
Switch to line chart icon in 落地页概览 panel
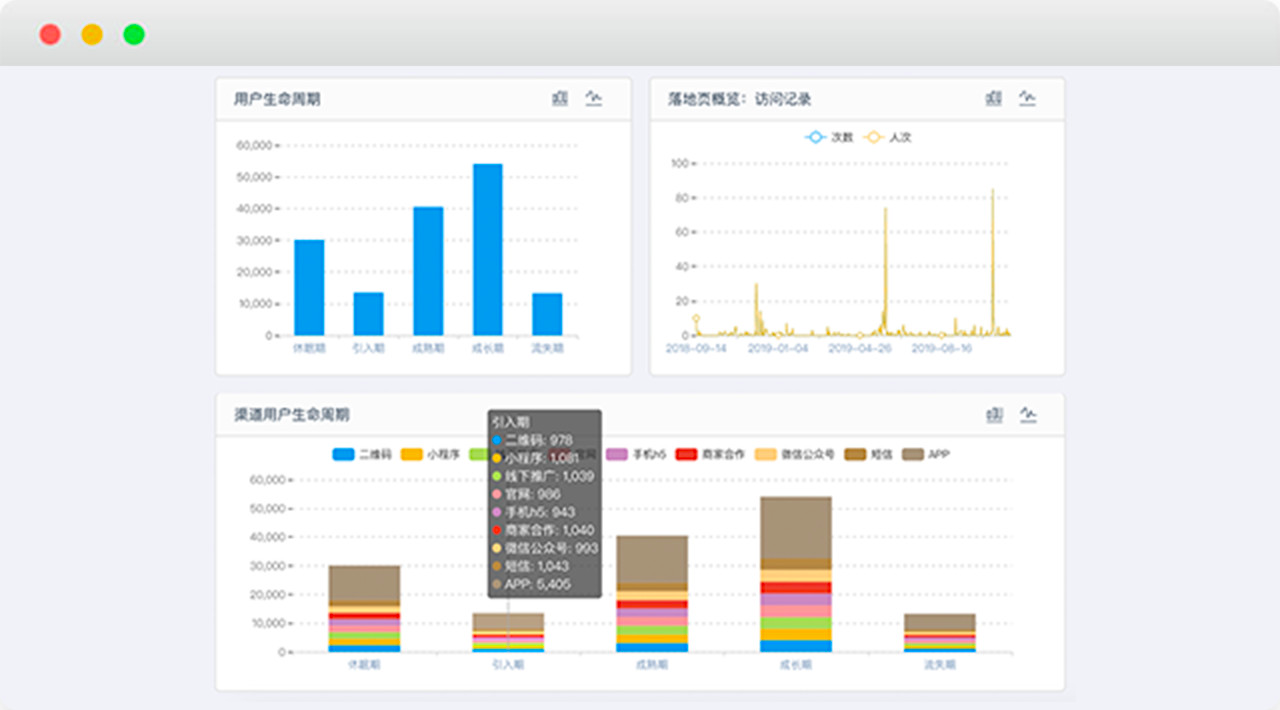point(1027,98)
